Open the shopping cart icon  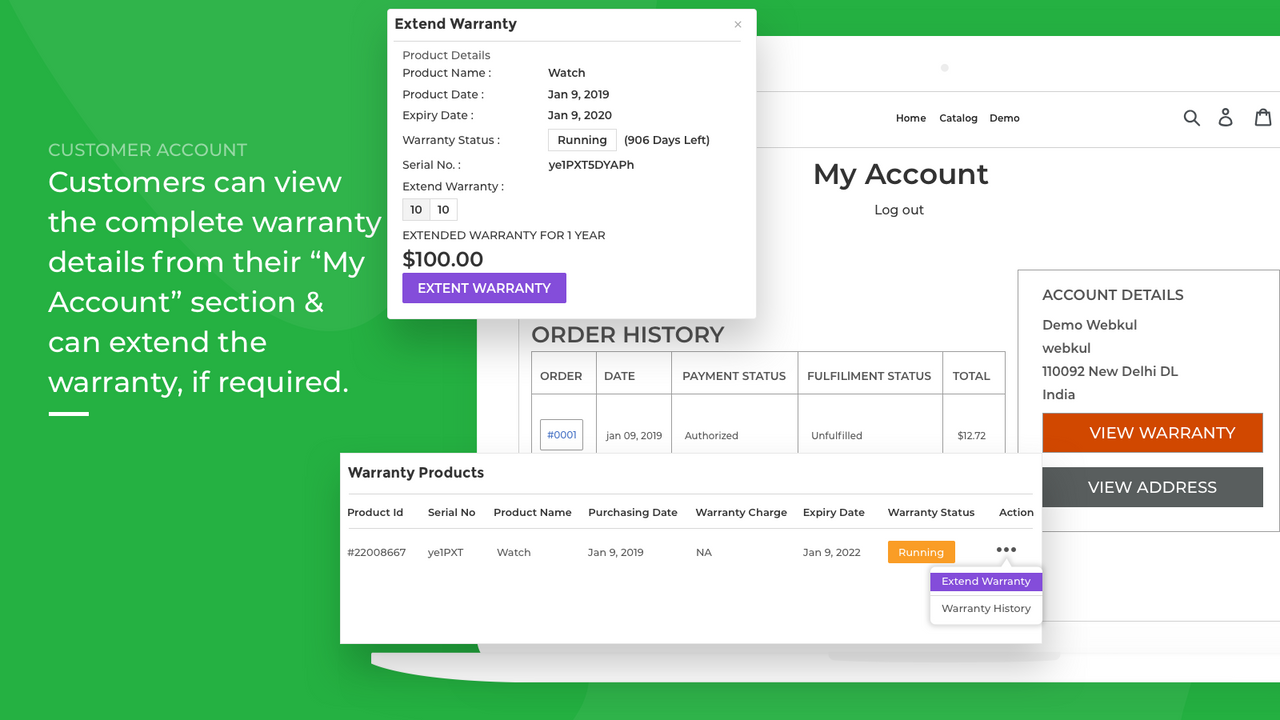tap(1264, 117)
